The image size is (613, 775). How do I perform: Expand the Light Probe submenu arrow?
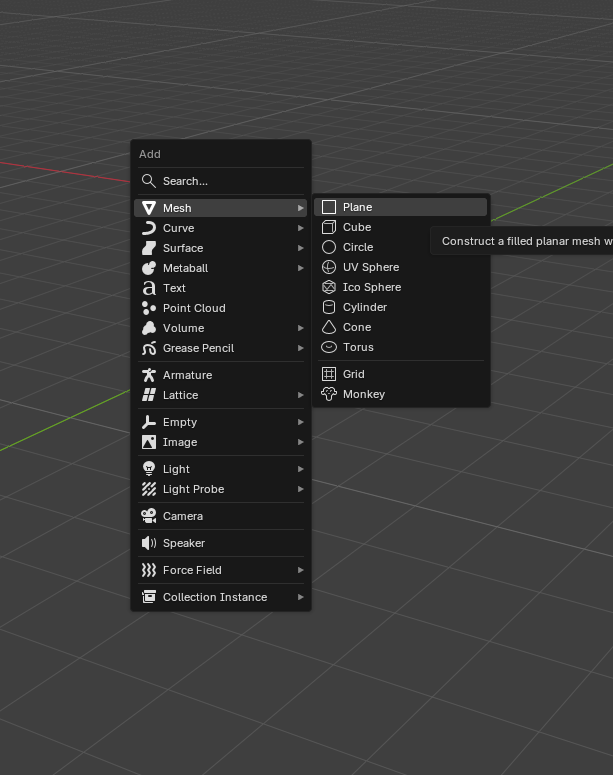click(x=301, y=489)
